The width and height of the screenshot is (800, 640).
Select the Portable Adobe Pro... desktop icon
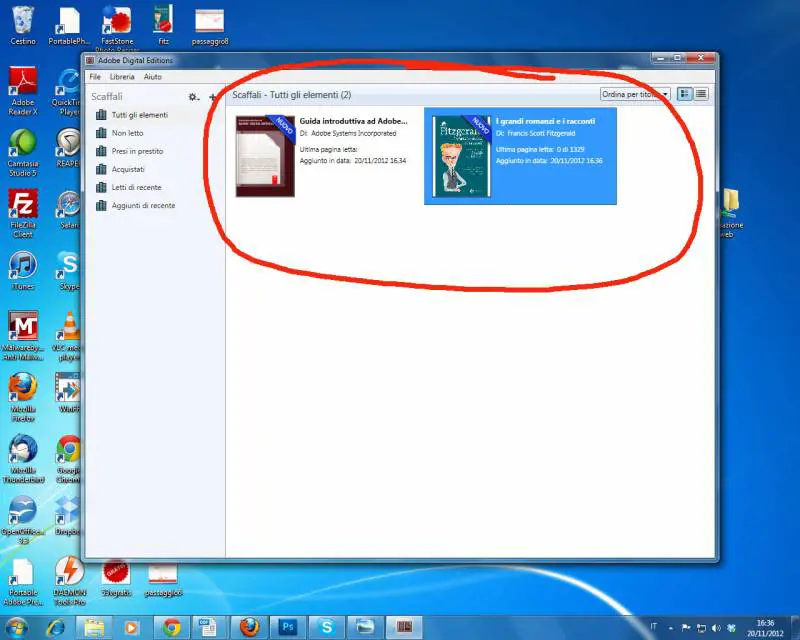pos(23,582)
